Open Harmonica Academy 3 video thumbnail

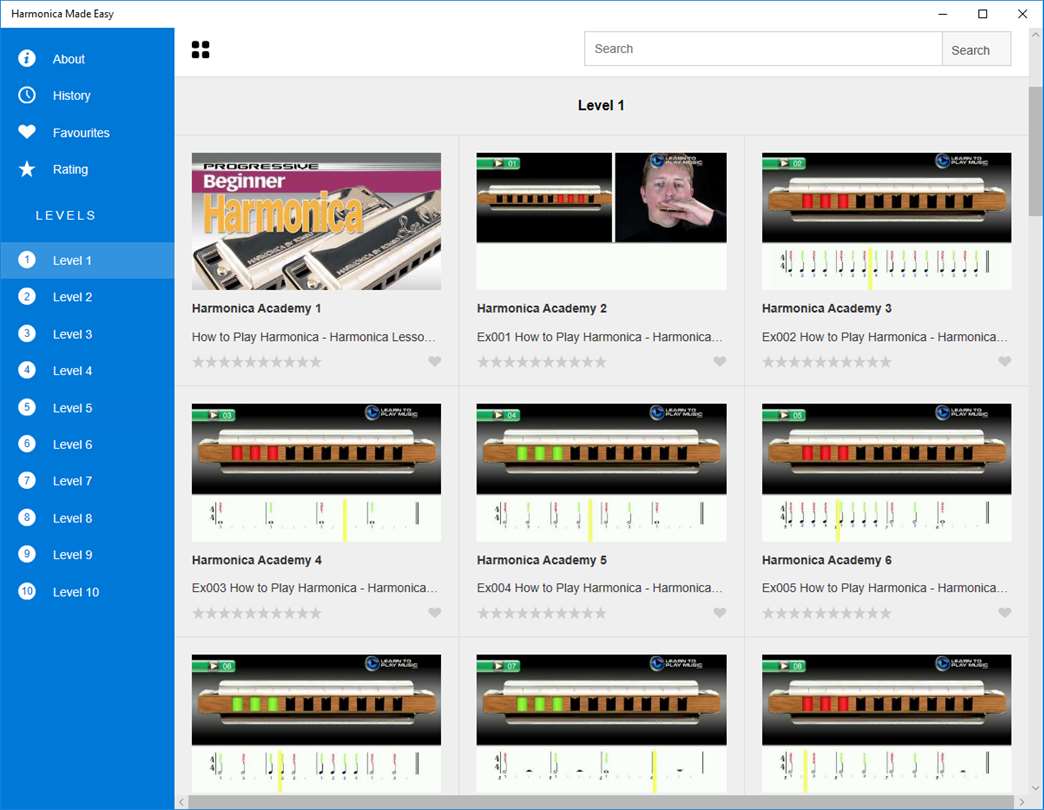tap(886, 221)
